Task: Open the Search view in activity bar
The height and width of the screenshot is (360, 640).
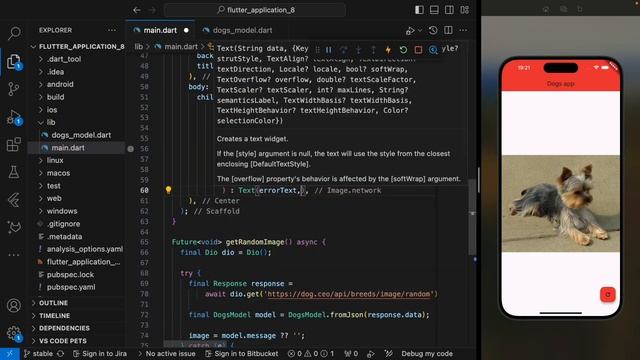Action: click(14, 33)
